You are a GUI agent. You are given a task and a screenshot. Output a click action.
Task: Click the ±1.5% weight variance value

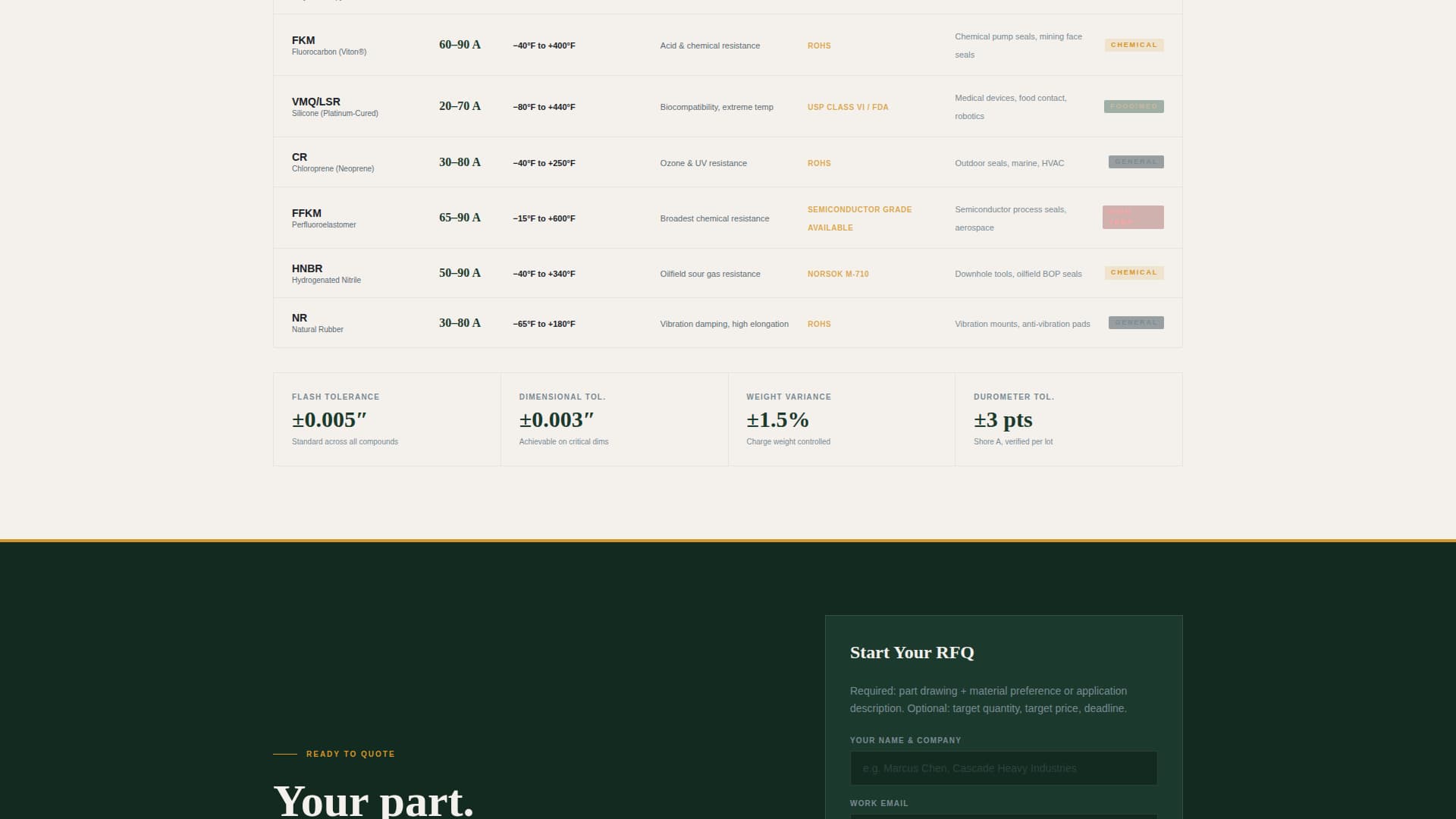click(777, 419)
